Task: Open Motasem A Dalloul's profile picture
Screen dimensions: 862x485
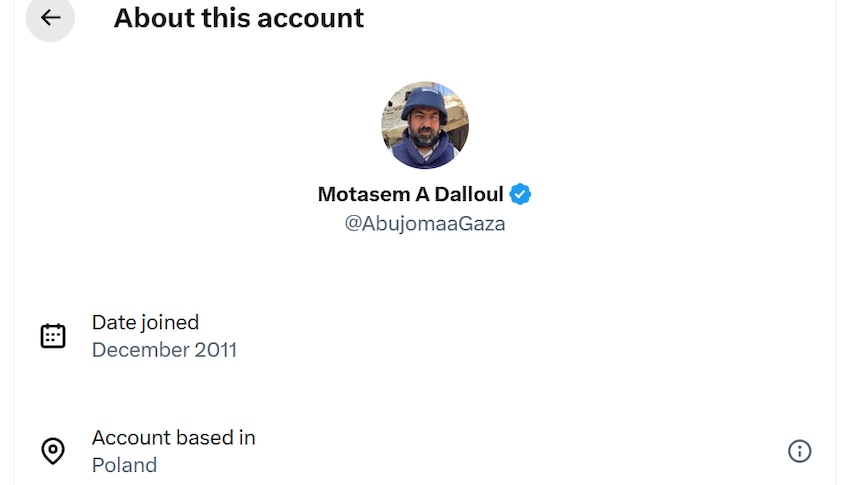Action: click(425, 125)
